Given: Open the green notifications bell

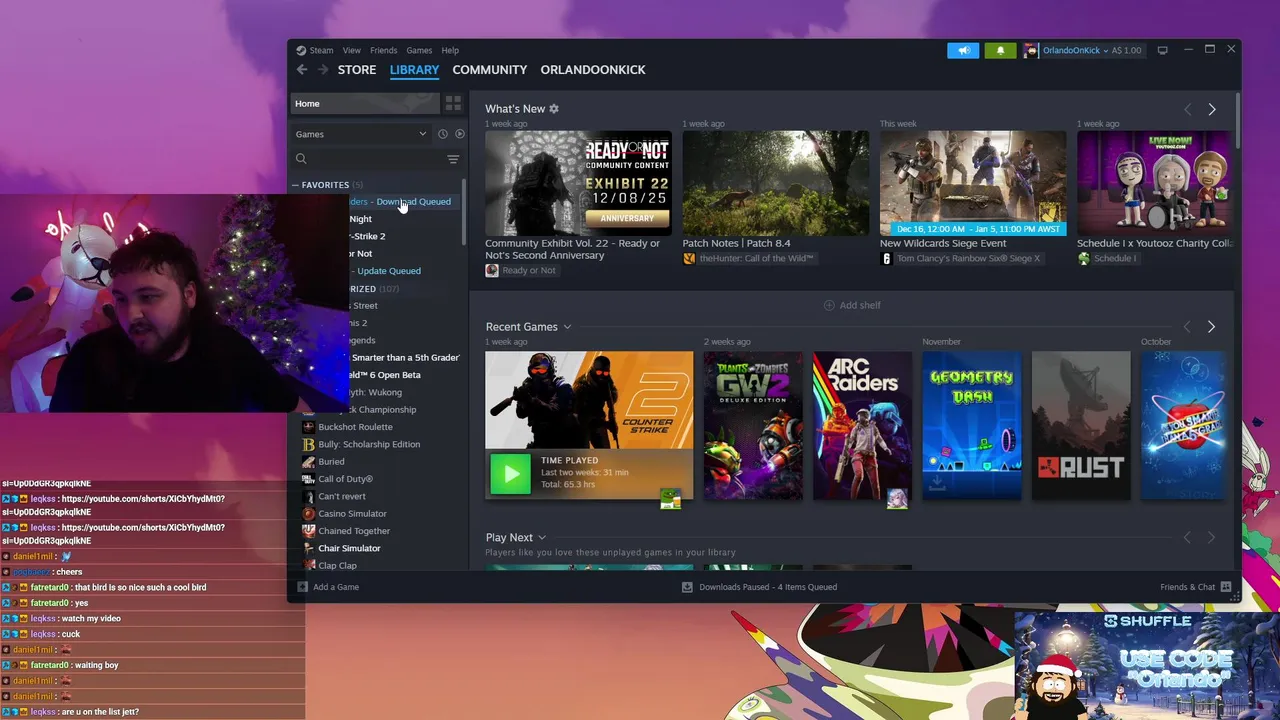Looking at the screenshot, I should pyautogui.click(x=1000, y=50).
